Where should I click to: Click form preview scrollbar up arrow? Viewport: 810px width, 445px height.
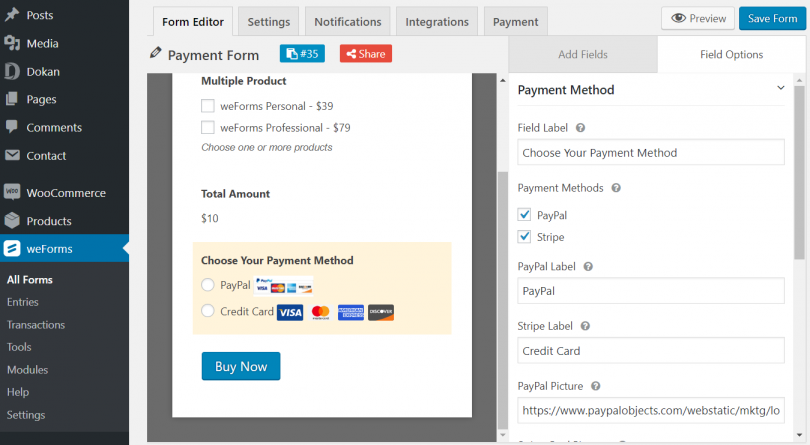[503, 80]
